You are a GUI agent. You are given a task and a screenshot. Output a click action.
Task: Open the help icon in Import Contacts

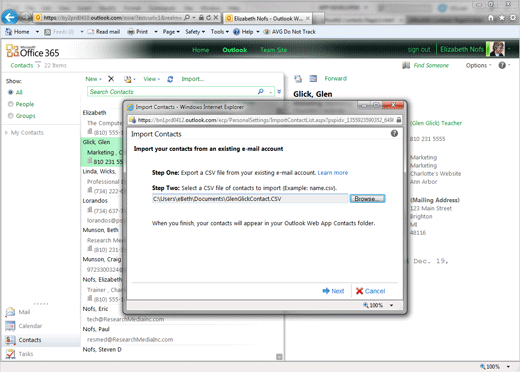394,133
